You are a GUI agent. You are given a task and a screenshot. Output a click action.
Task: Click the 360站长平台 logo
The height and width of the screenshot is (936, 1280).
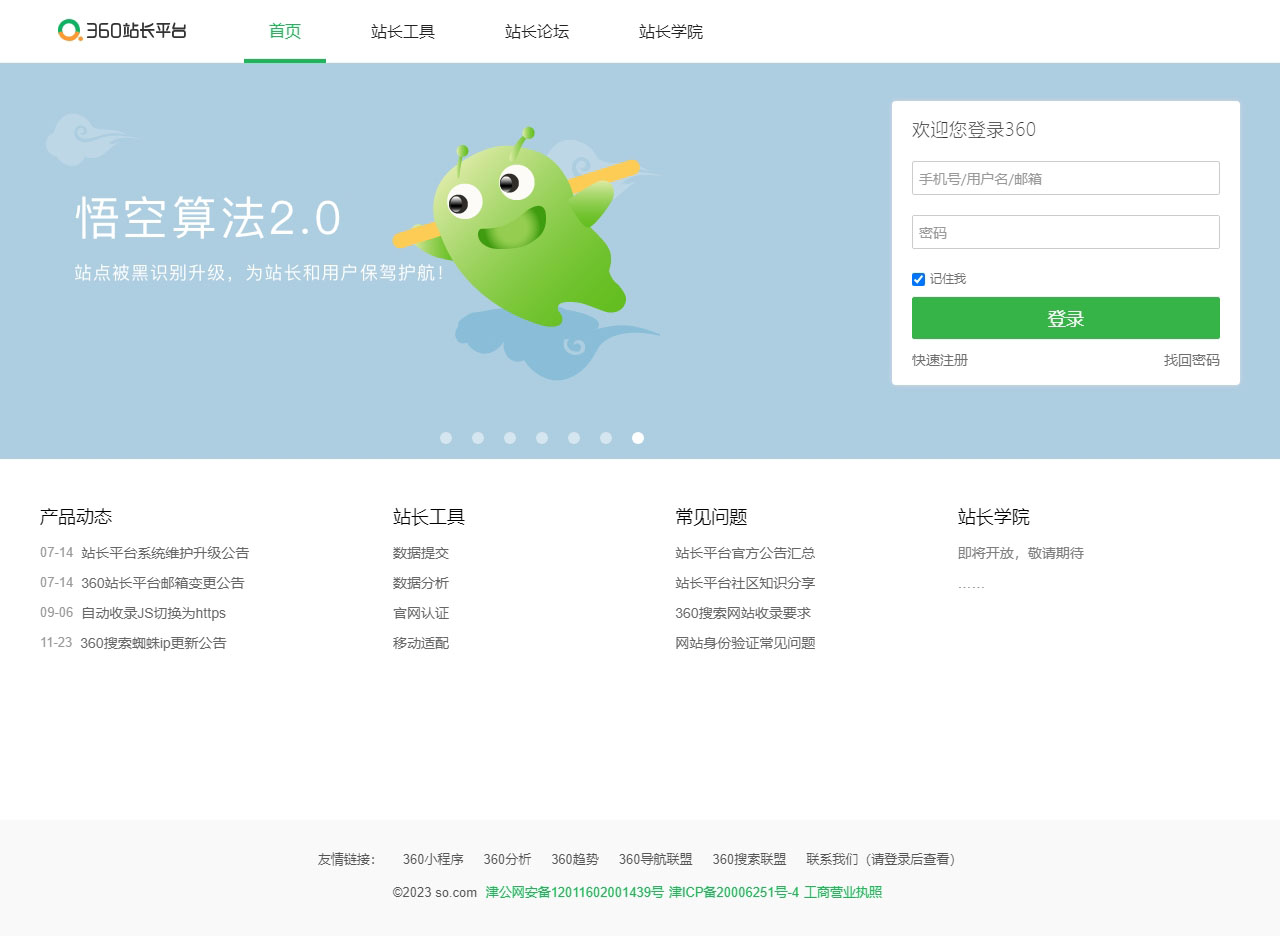point(122,31)
